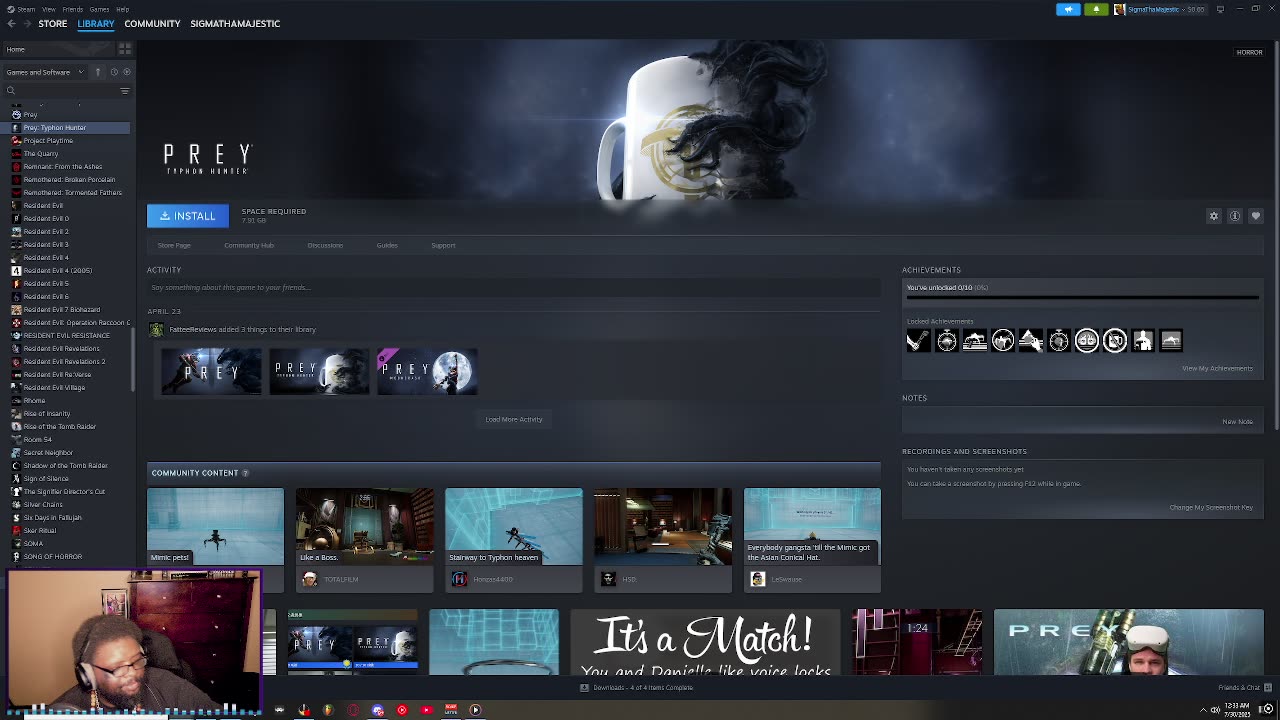1280x720 pixels.
Task: Open advanced filter options icon
Action: tap(125, 91)
